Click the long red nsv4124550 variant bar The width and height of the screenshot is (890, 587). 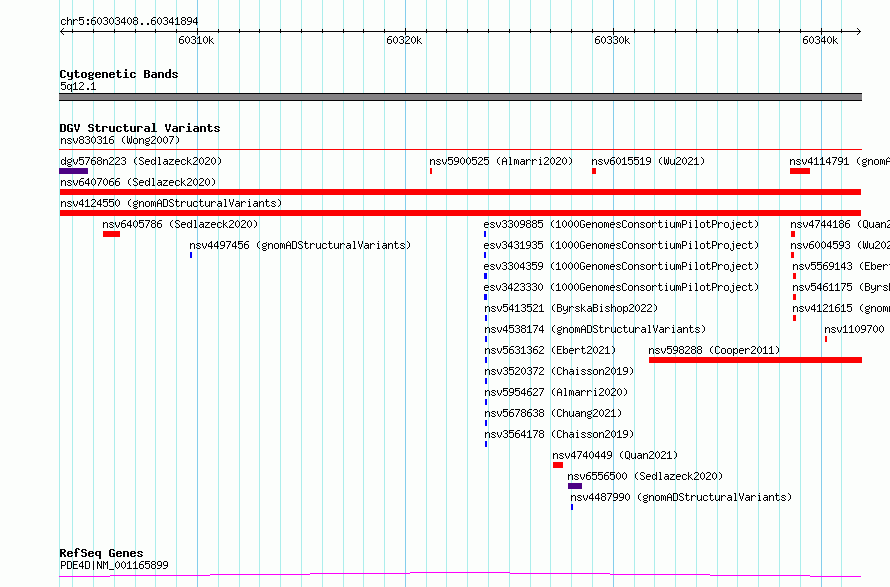coord(460,213)
